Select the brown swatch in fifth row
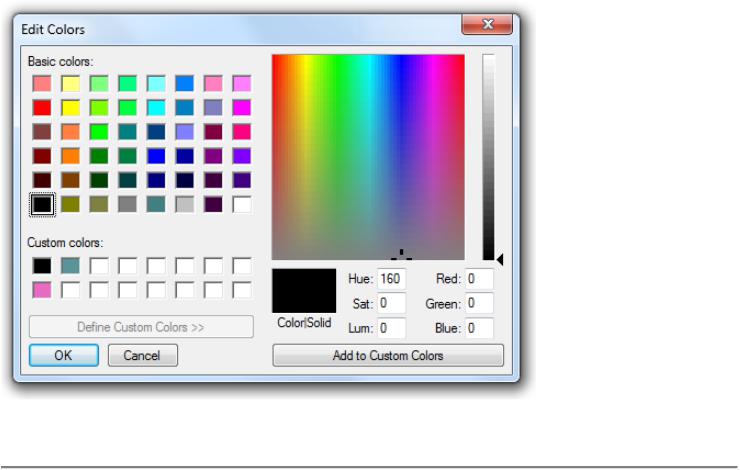740x470 pixels. pyautogui.click(x=70, y=180)
